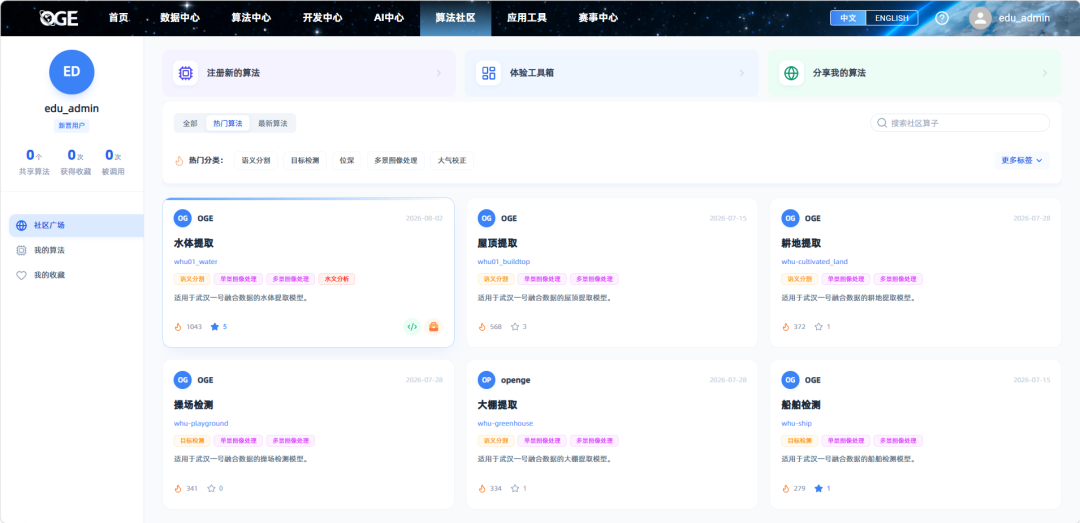The image size is (1080, 523).
Task: Select the 最新算法 filter tab
Action: click(273, 123)
